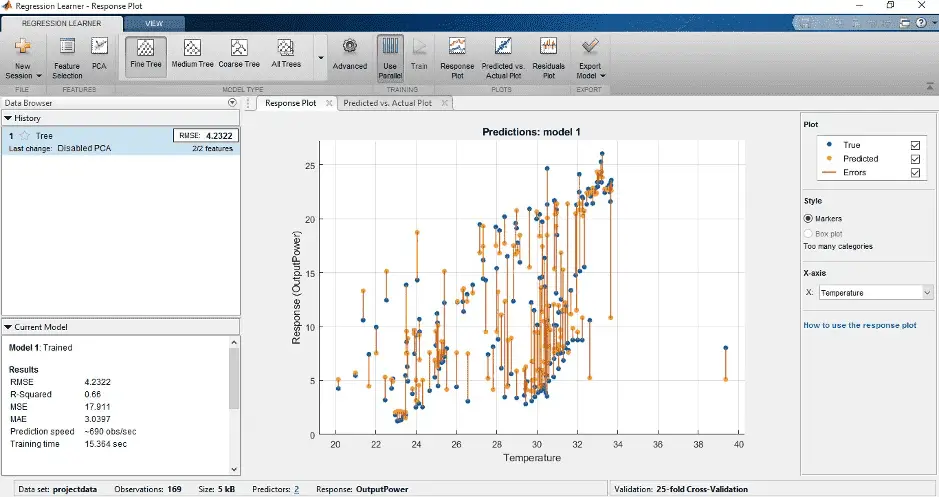Select the Response Plot document tab

tap(290, 103)
